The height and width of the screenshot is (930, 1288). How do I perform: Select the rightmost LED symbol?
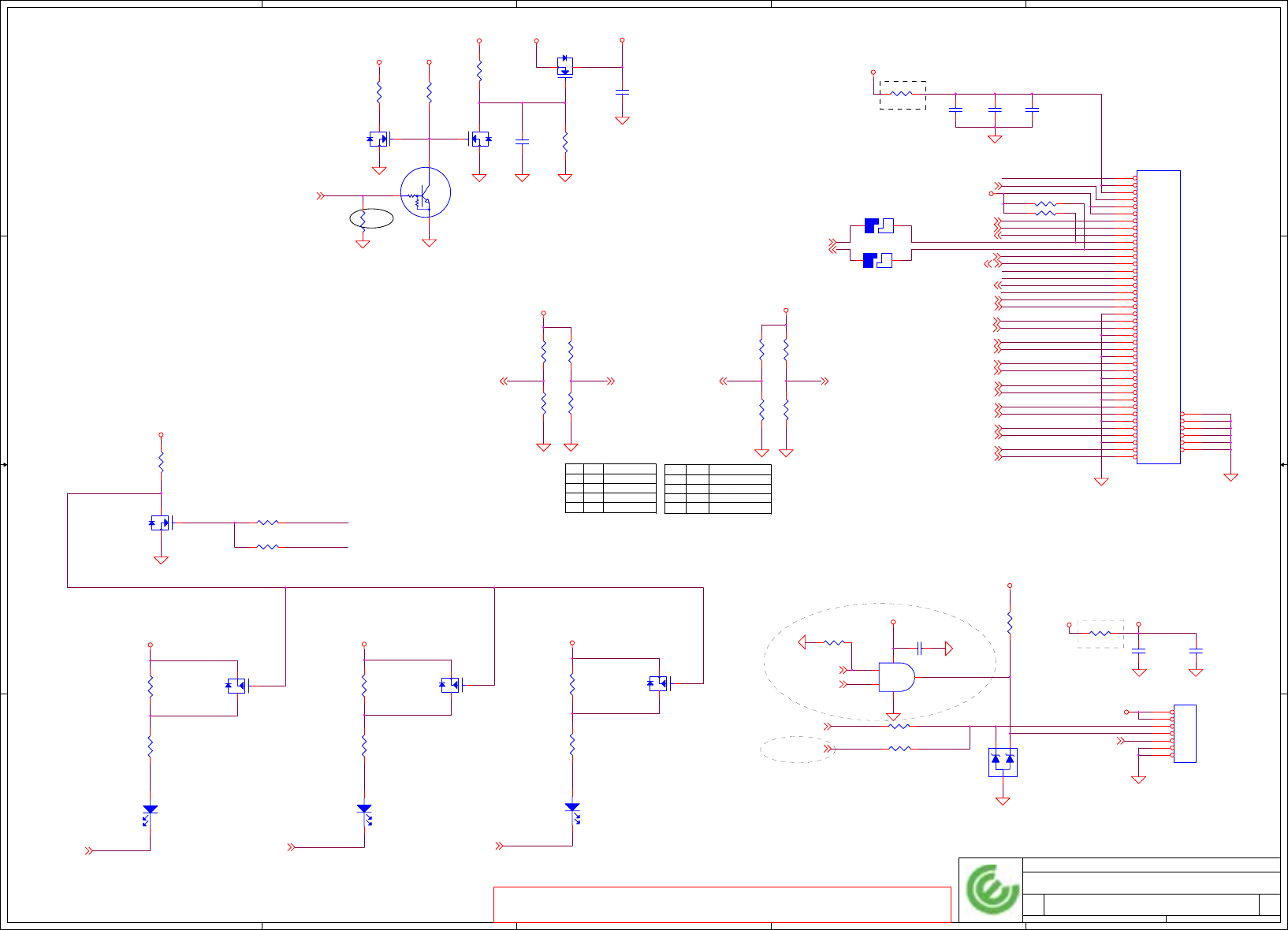point(573,813)
